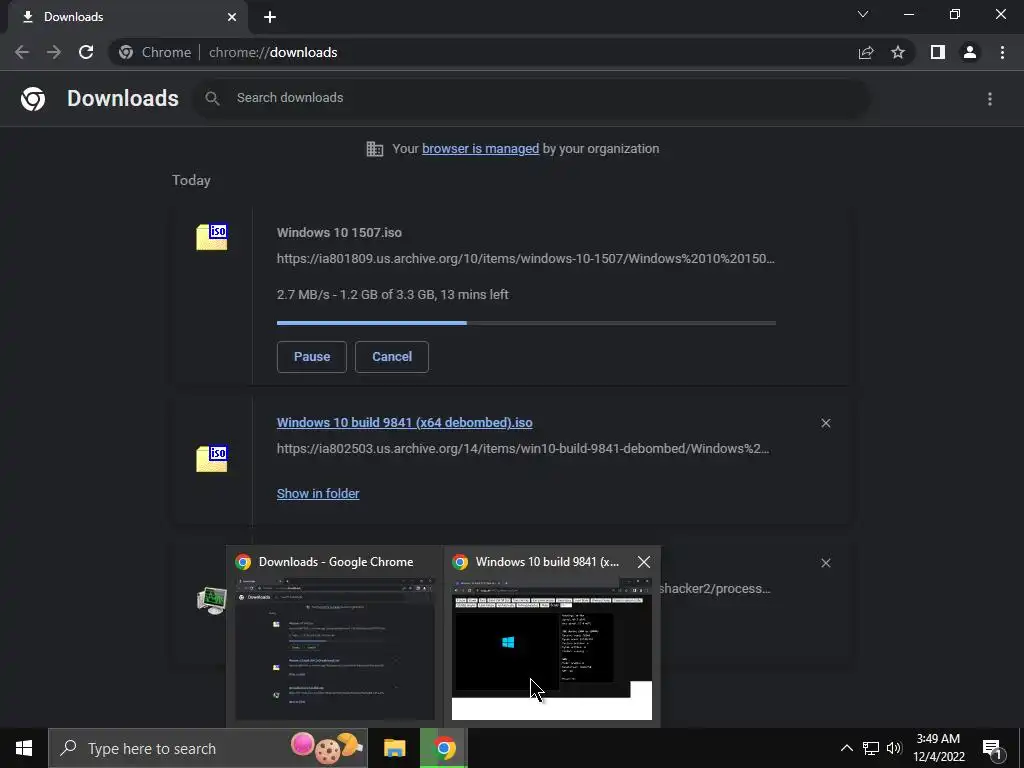Open the Chrome side panel
This screenshot has height=768, width=1024.
[938, 52]
